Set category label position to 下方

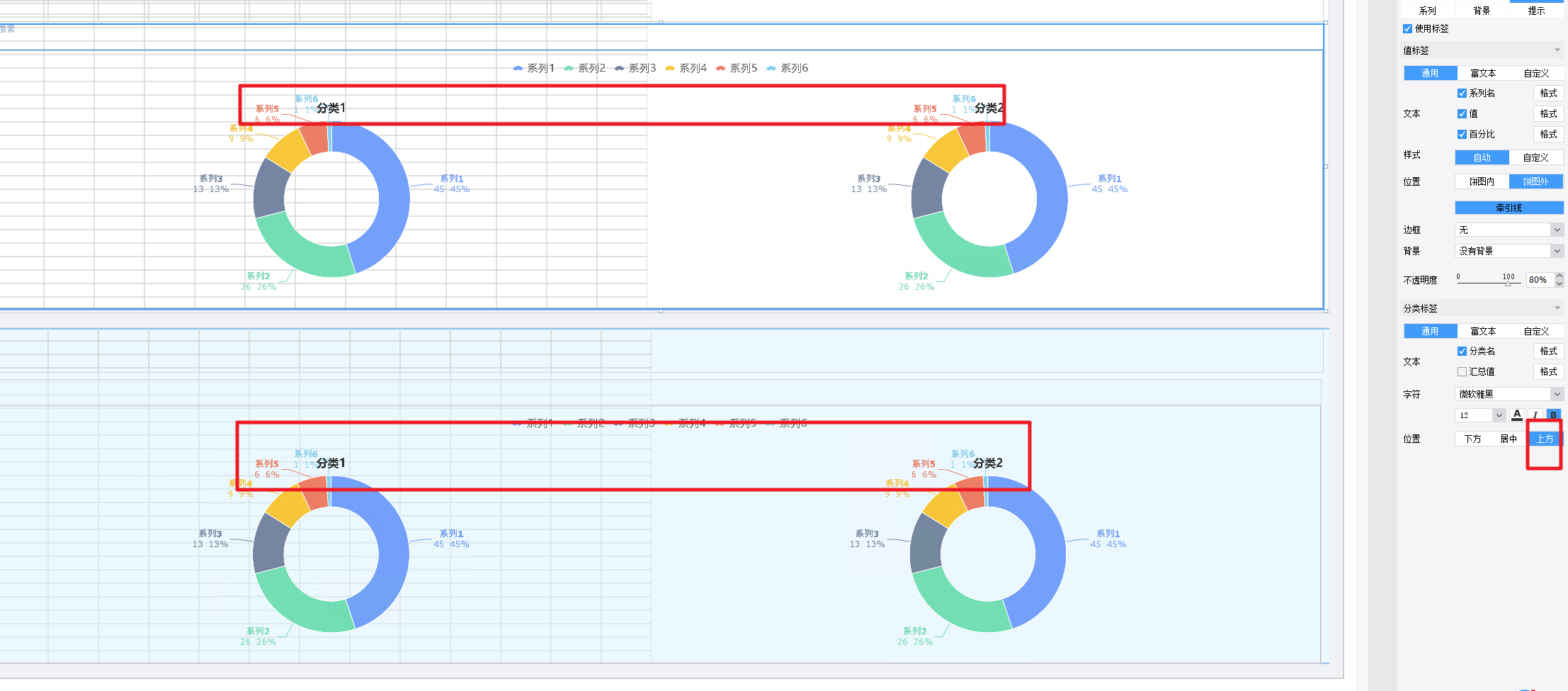pyautogui.click(x=1473, y=439)
